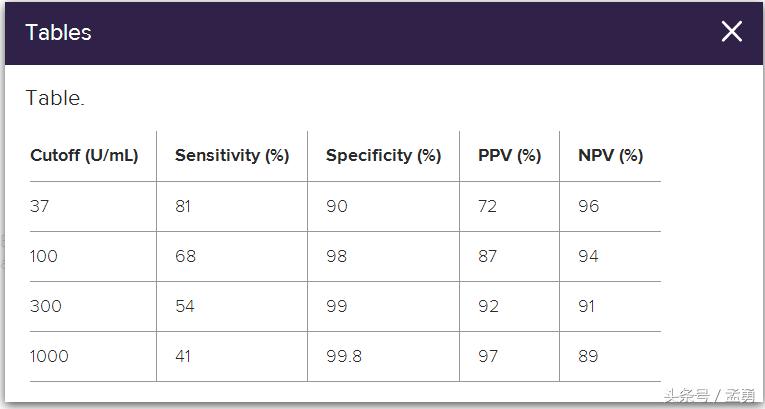Select the sensitivity value 54 cell
The image size is (765, 409).
click(185, 306)
